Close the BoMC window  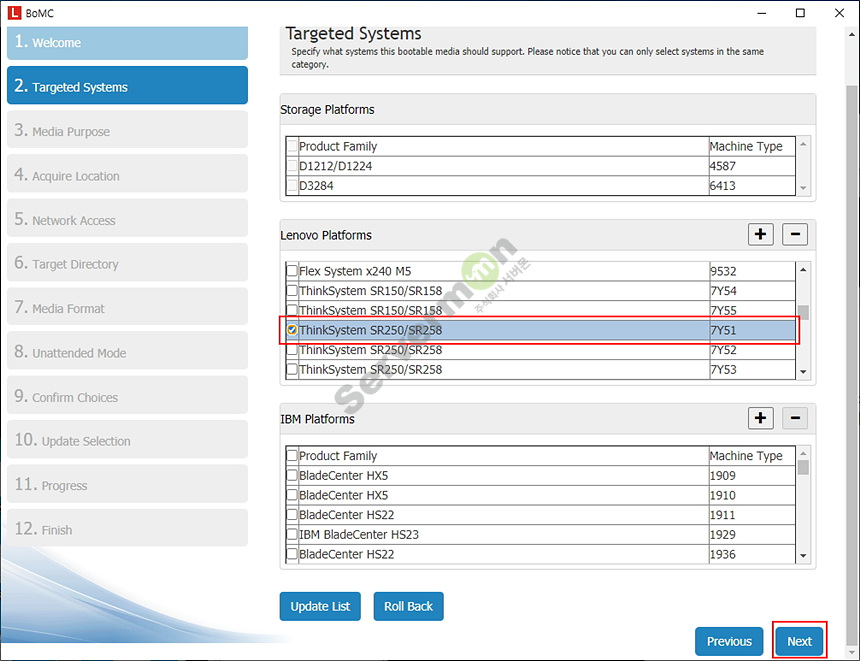pyautogui.click(x=839, y=13)
